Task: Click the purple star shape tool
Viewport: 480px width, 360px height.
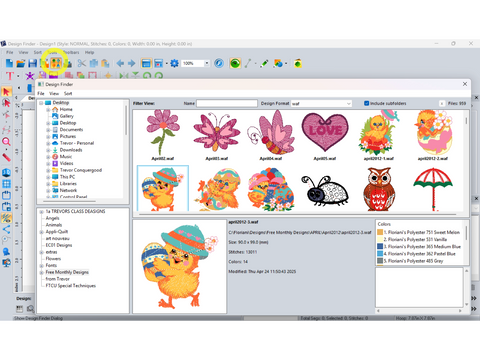Action: [30, 76]
